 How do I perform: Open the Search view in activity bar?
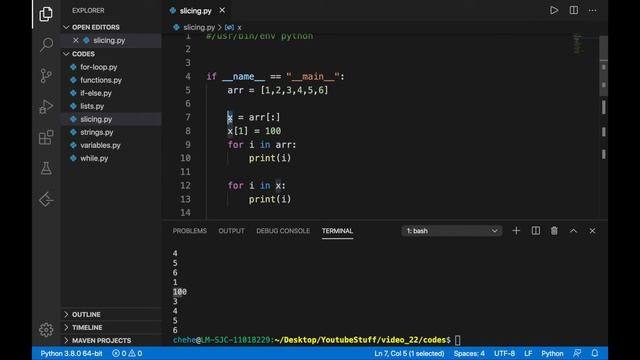[x=46, y=44]
